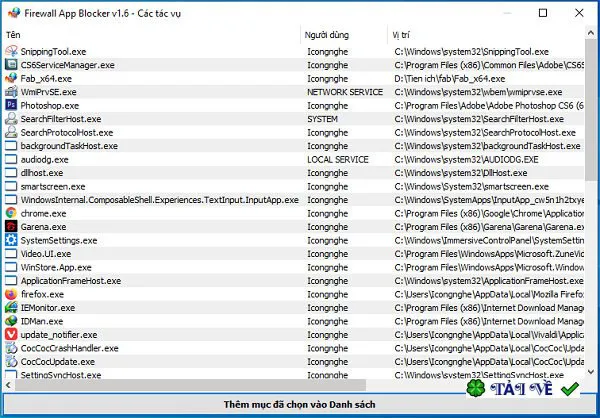Click the vertical scrollbar up arrow
Image resolution: width=600 pixels, height=418 pixels.
point(590,33)
